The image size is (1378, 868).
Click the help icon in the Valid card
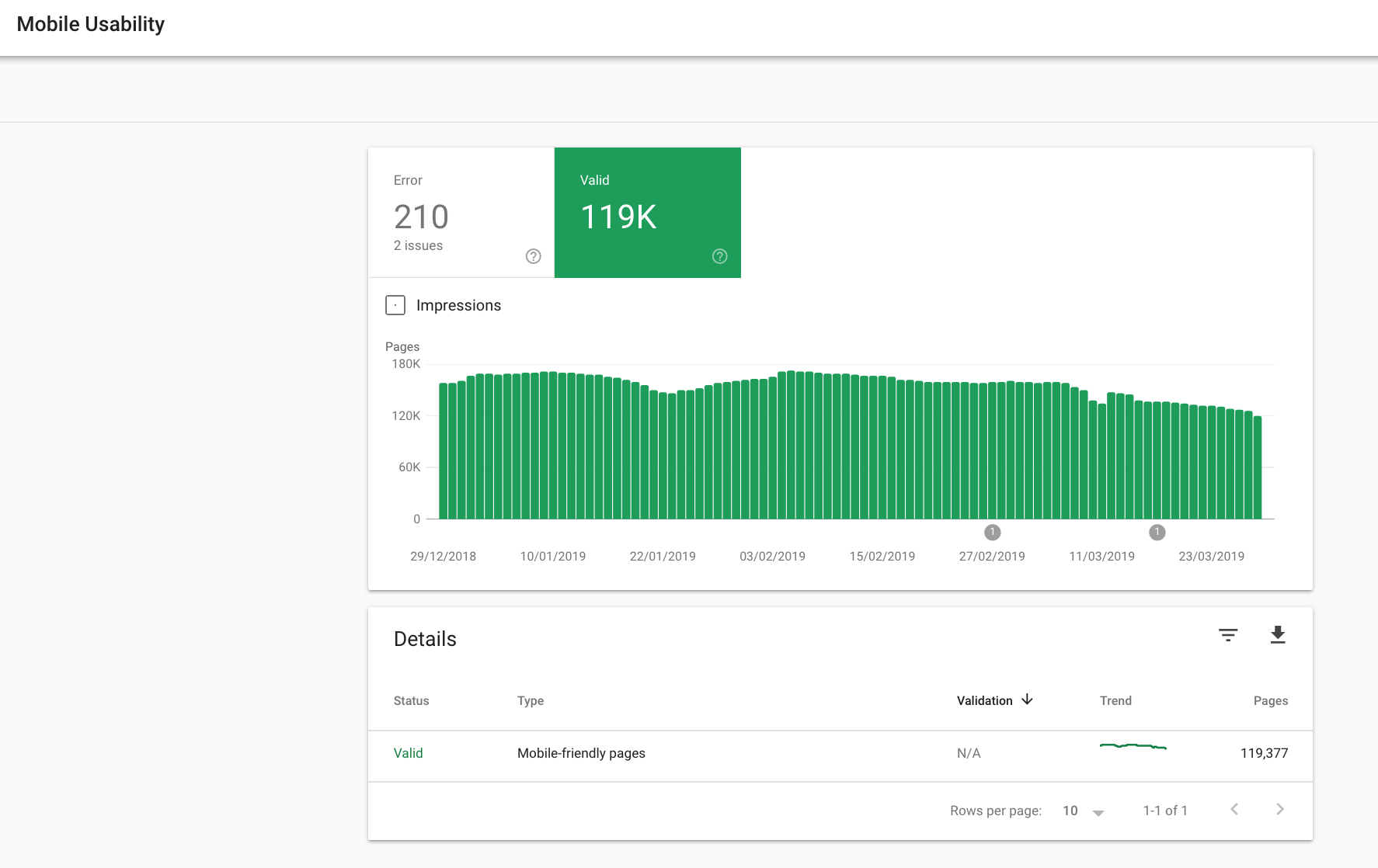coord(719,256)
